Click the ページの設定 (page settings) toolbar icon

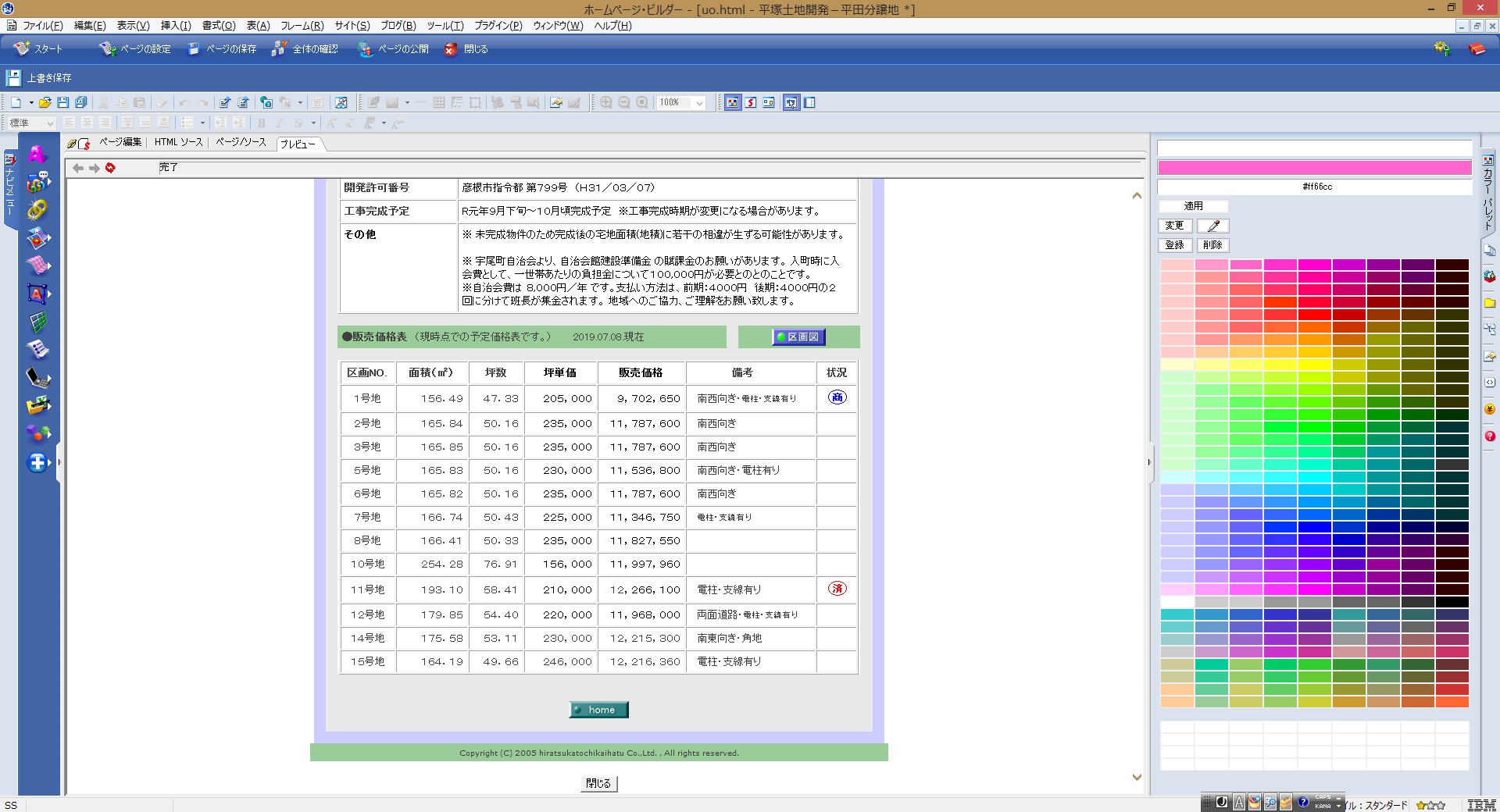point(107,49)
